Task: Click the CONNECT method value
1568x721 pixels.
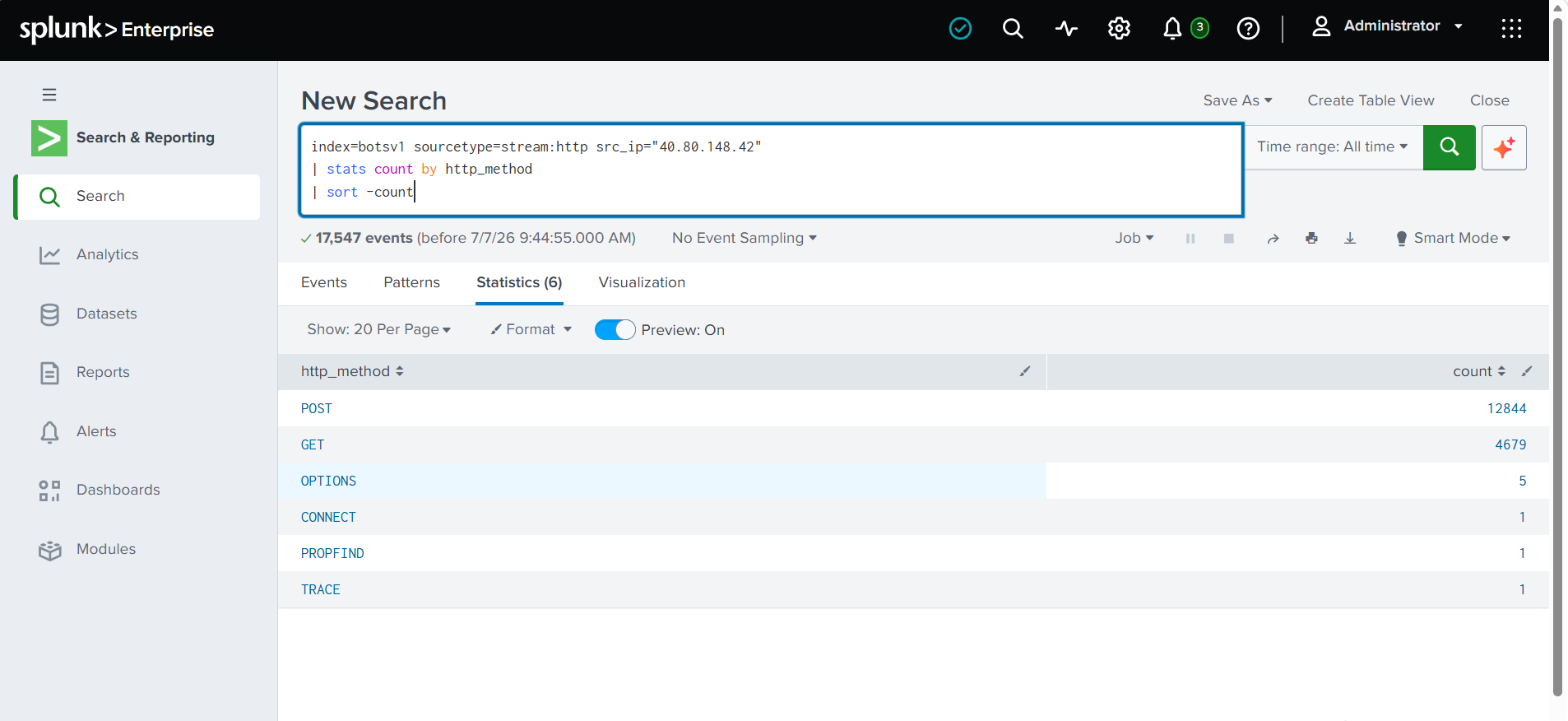Action: click(x=328, y=517)
